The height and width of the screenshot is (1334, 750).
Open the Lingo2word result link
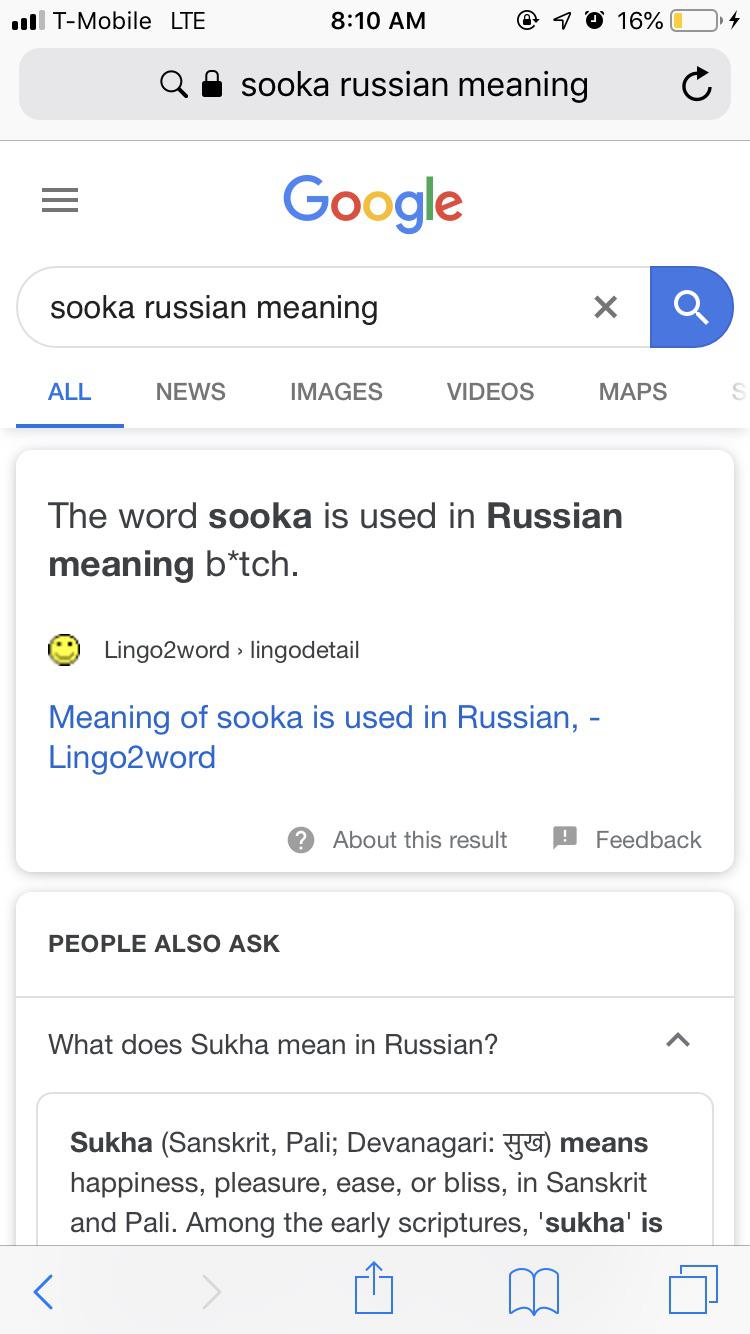(322, 737)
